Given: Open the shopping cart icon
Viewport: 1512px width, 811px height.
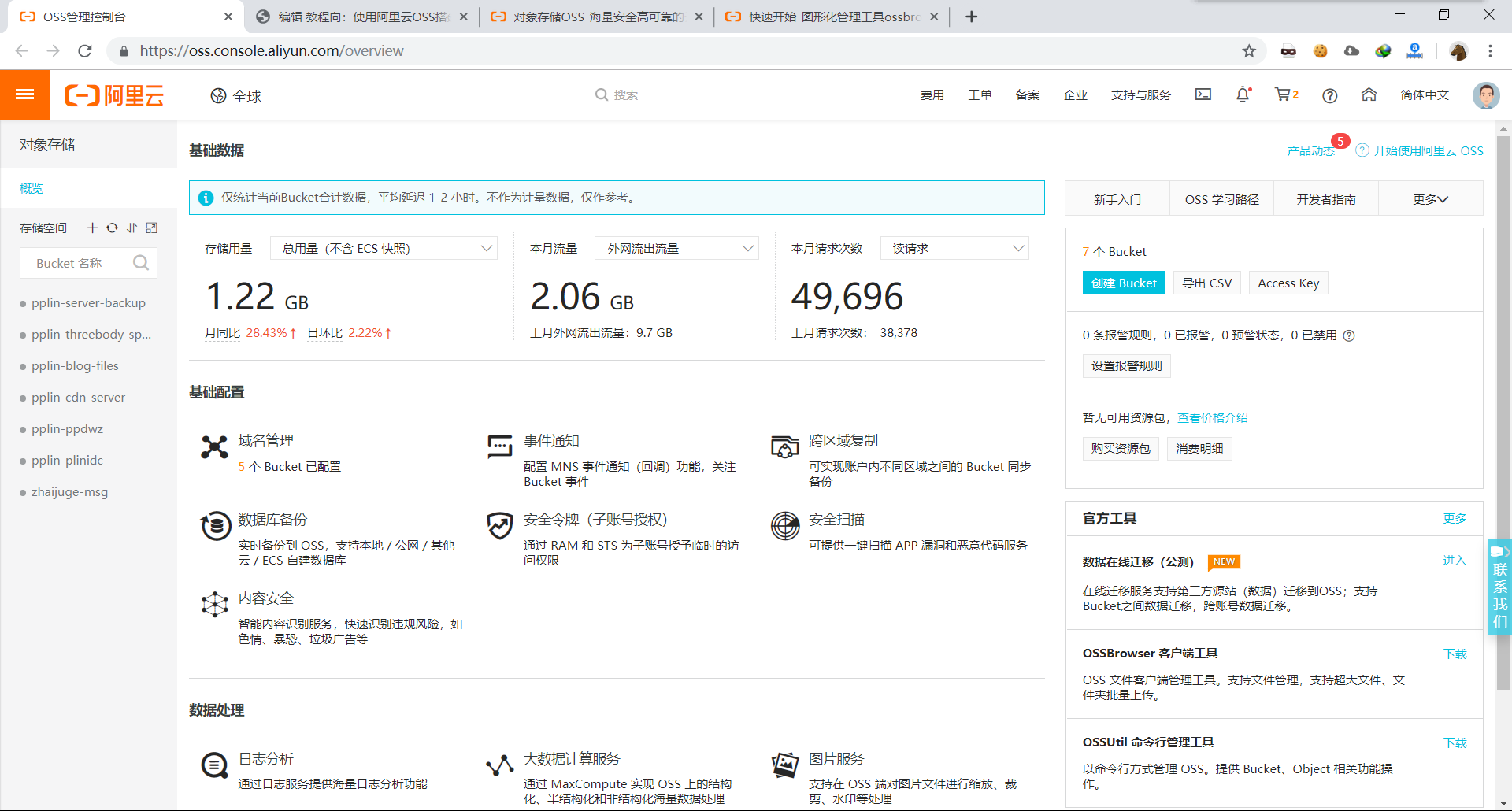Looking at the screenshot, I should [x=1284, y=94].
